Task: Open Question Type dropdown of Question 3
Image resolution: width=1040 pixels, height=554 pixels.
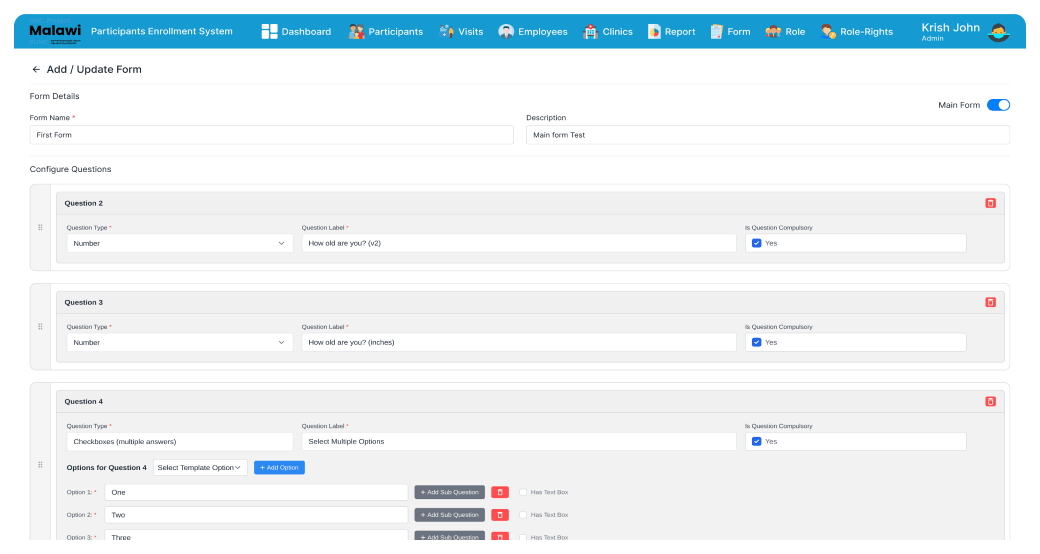Action: click(180, 342)
